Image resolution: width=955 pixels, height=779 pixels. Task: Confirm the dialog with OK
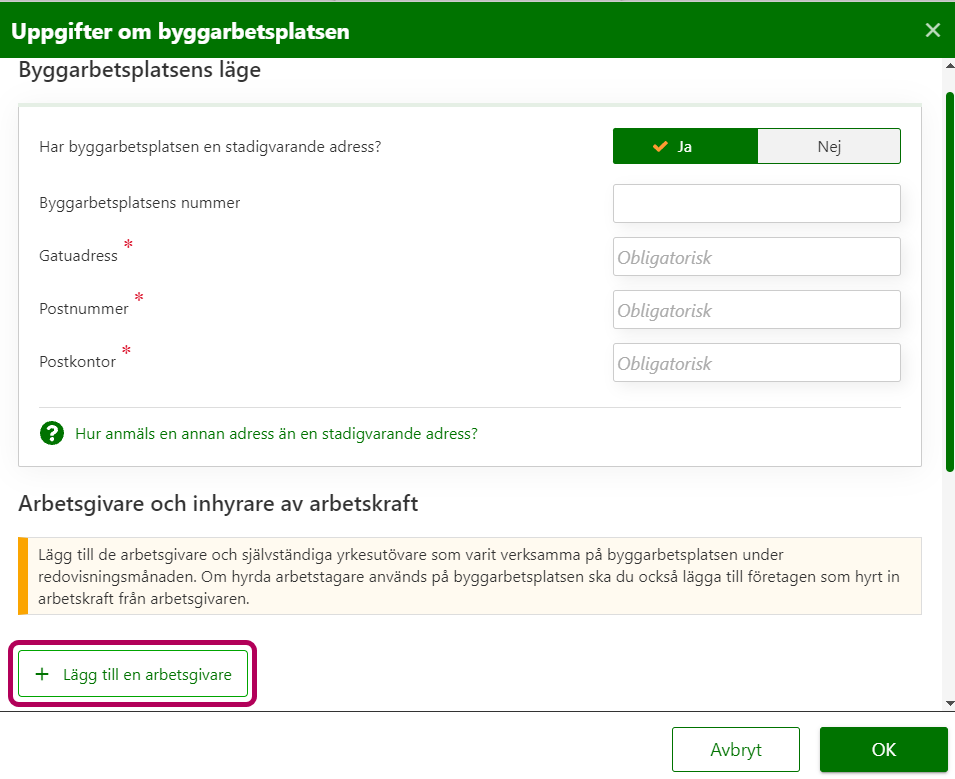coord(883,749)
